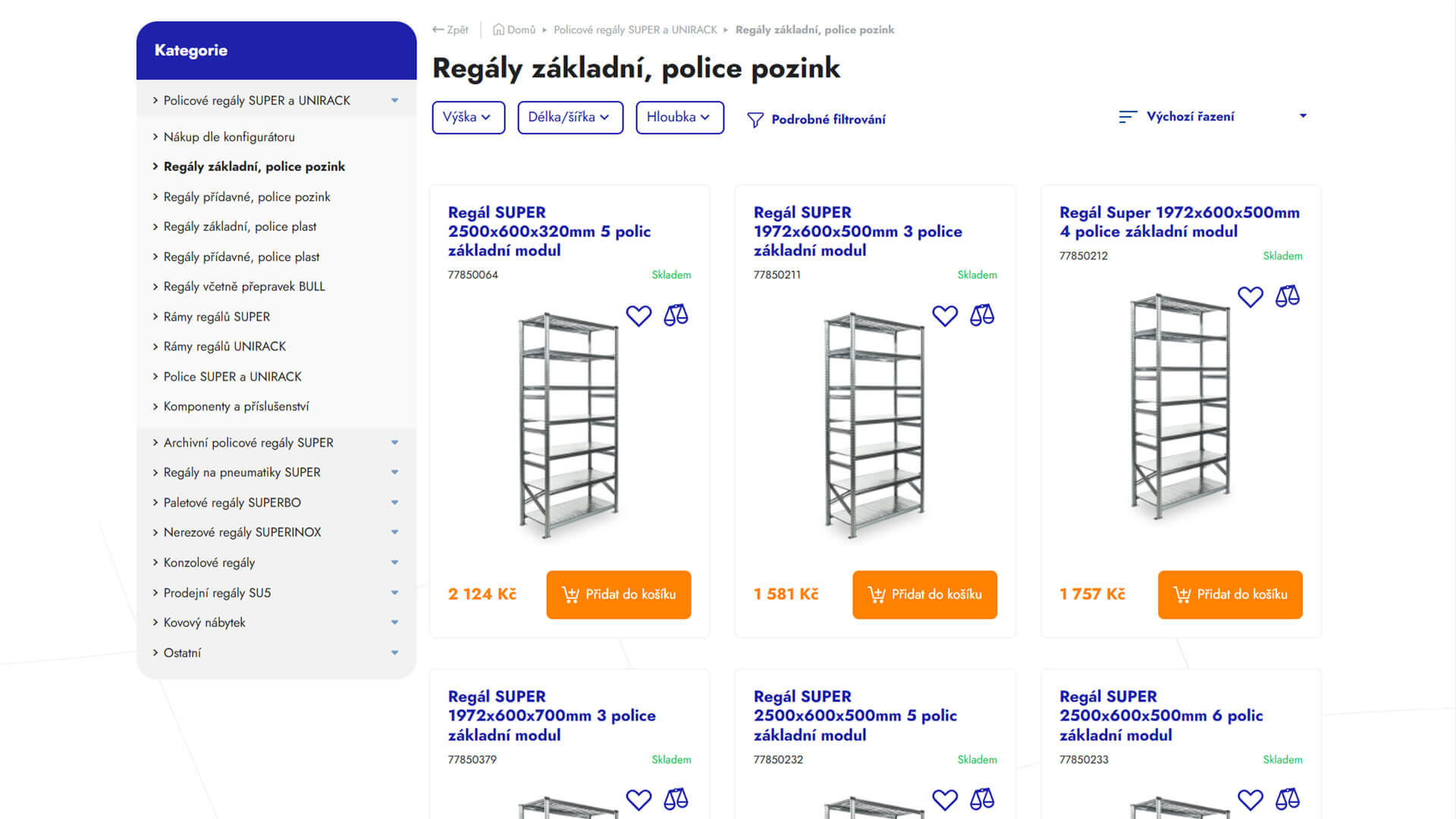Add 2 124 Kč shelf to cart
The width and height of the screenshot is (1456, 819).
619,595
